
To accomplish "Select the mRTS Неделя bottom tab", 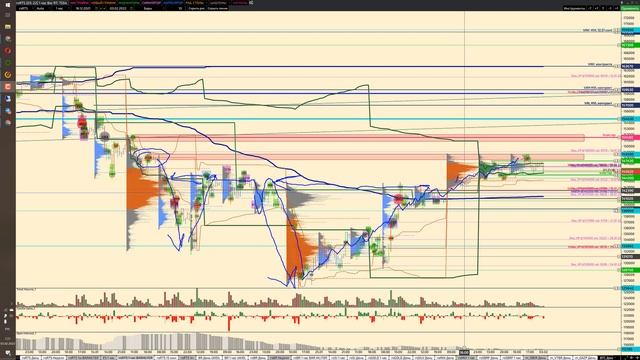I will (53, 358).
